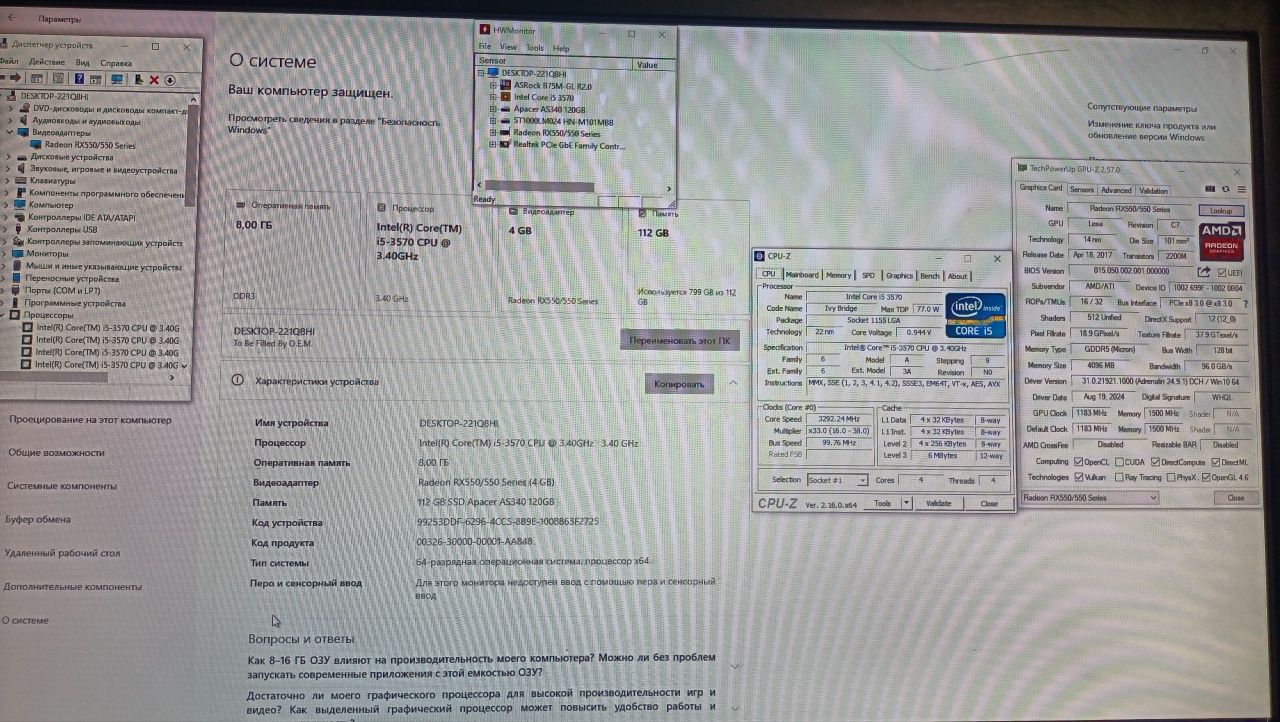Click the Close button in GPU-Z
Screen dimensions: 1280x722
(1235, 497)
